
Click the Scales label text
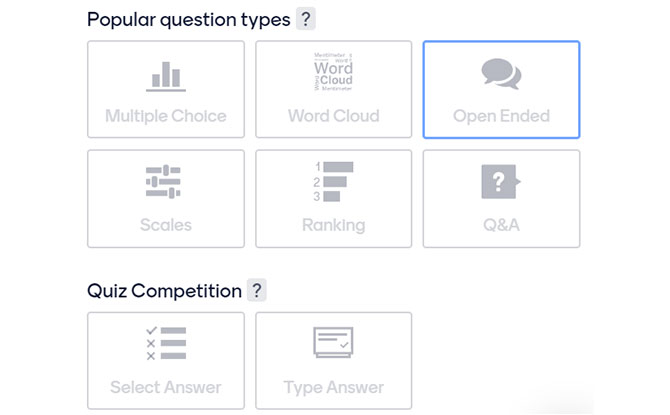166,225
